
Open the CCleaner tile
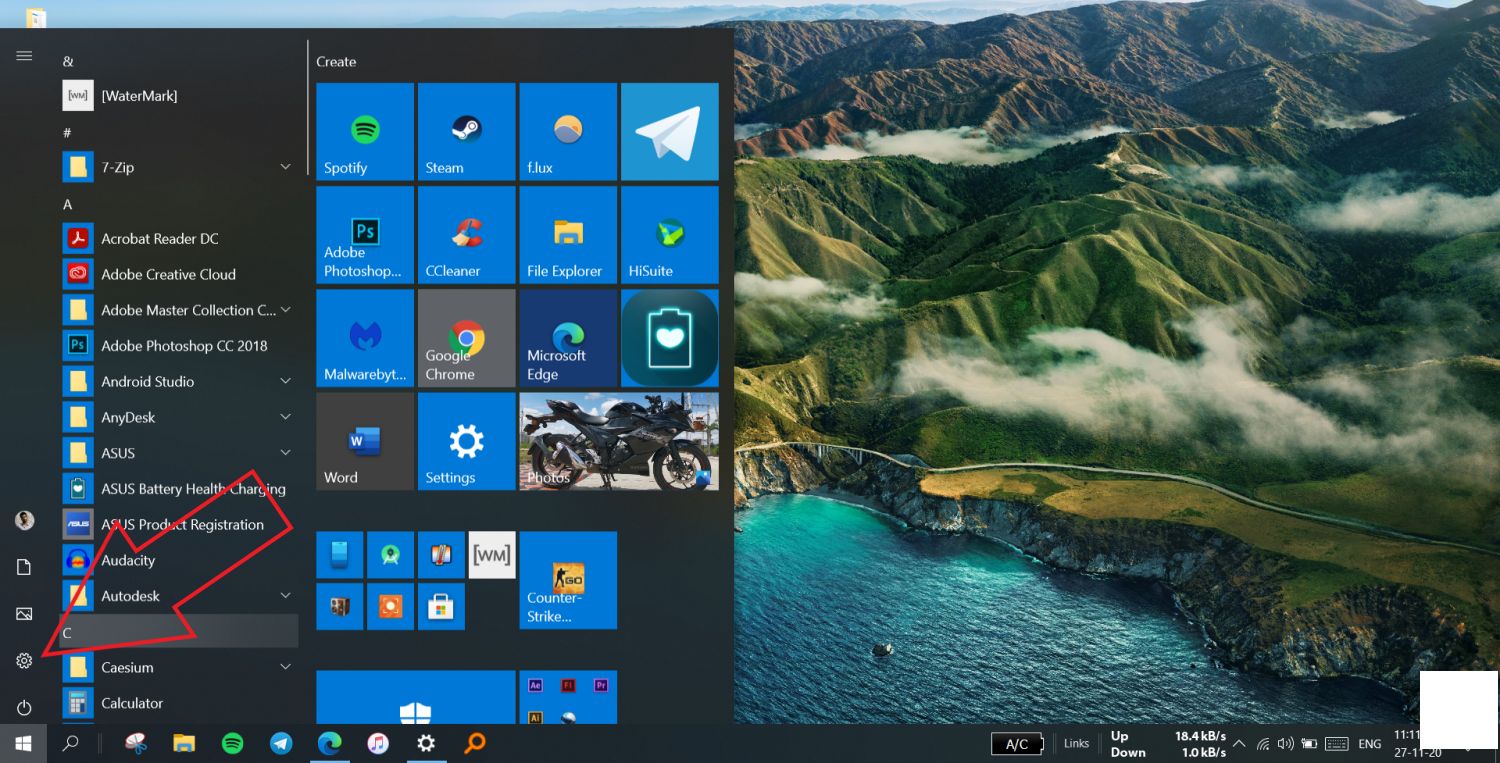click(466, 235)
